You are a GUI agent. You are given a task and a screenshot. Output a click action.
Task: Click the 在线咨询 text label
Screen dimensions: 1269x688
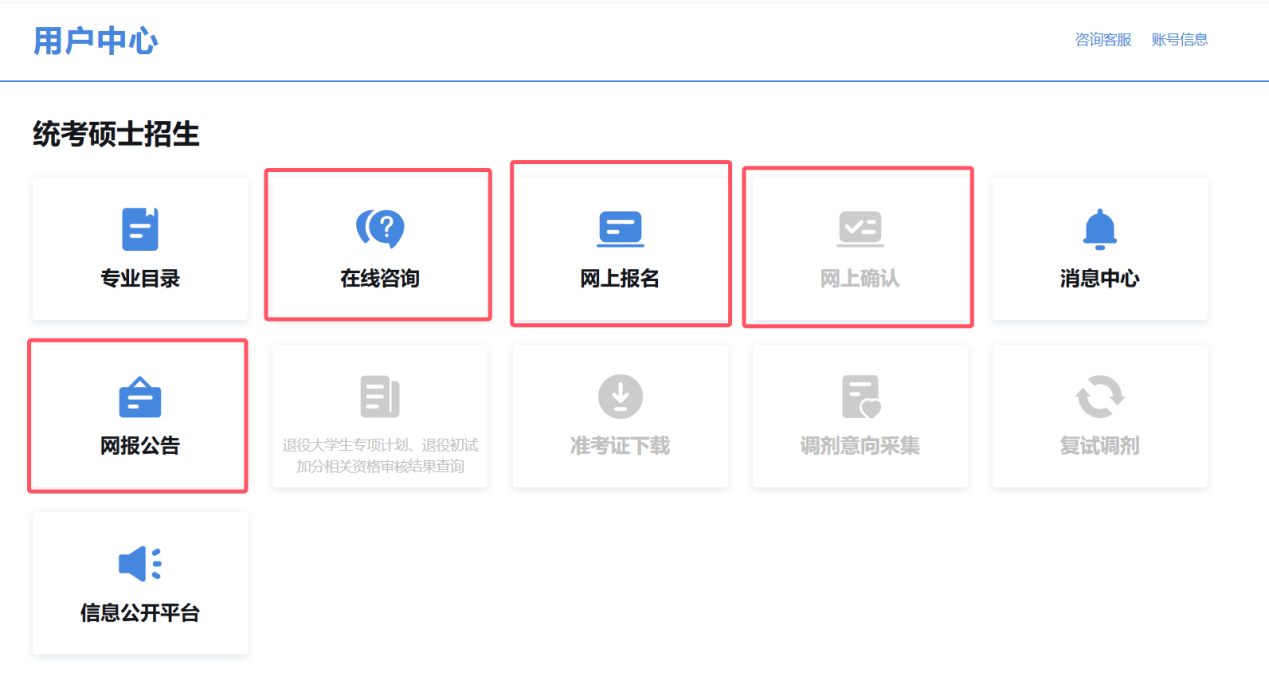pos(380,279)
